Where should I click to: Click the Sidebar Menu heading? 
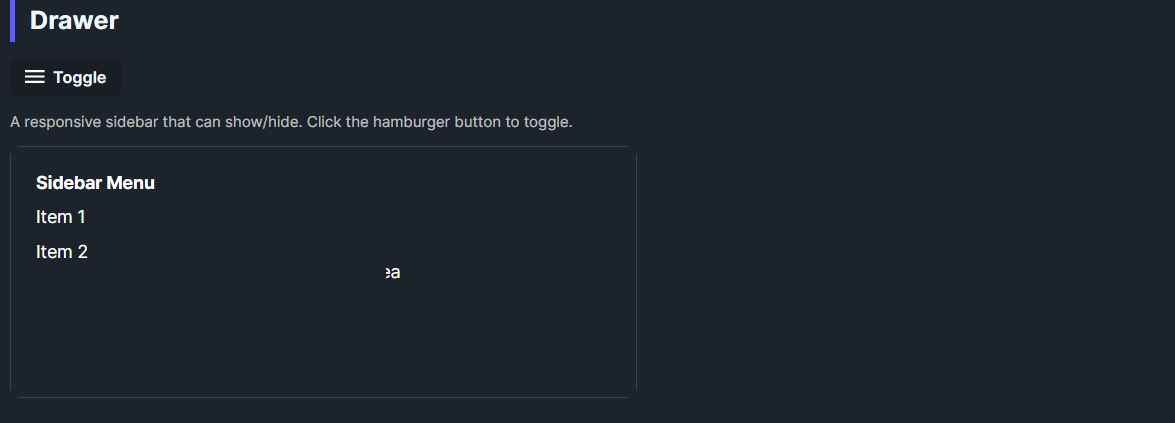pos(95,183)
